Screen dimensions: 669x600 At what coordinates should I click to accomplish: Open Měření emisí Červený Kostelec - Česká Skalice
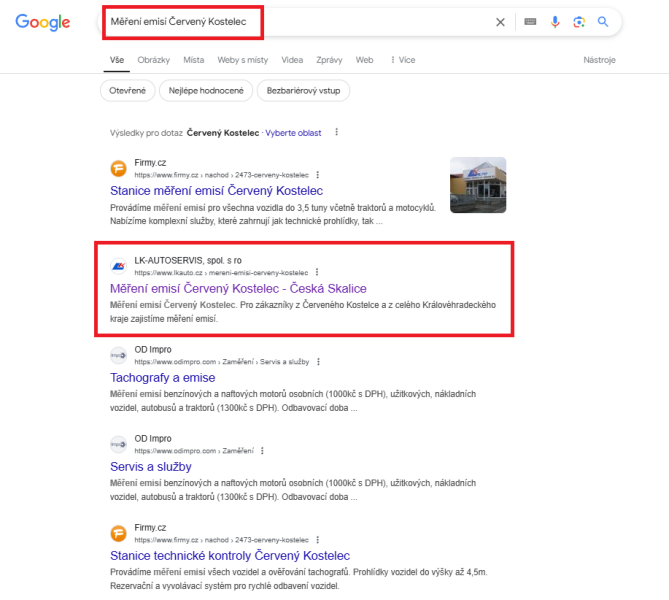(238, 288)
